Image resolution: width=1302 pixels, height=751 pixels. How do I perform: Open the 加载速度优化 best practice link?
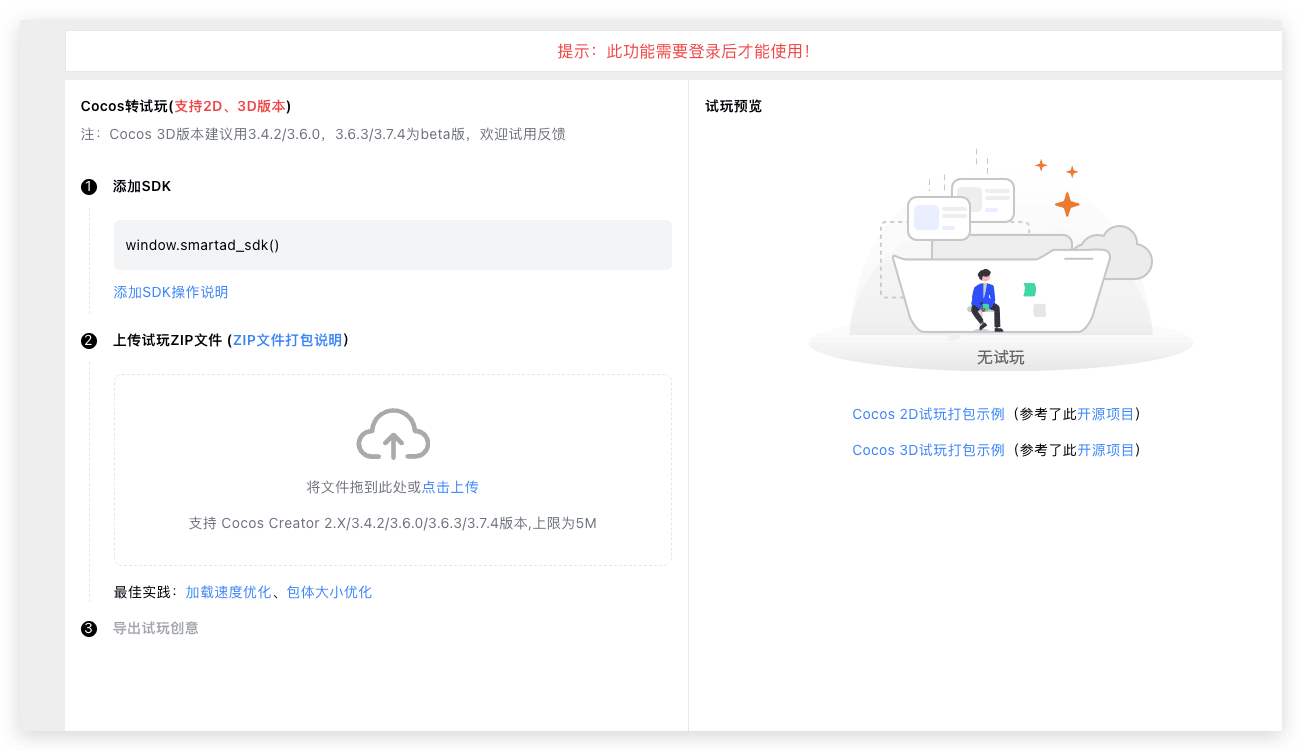pos(228,592)
